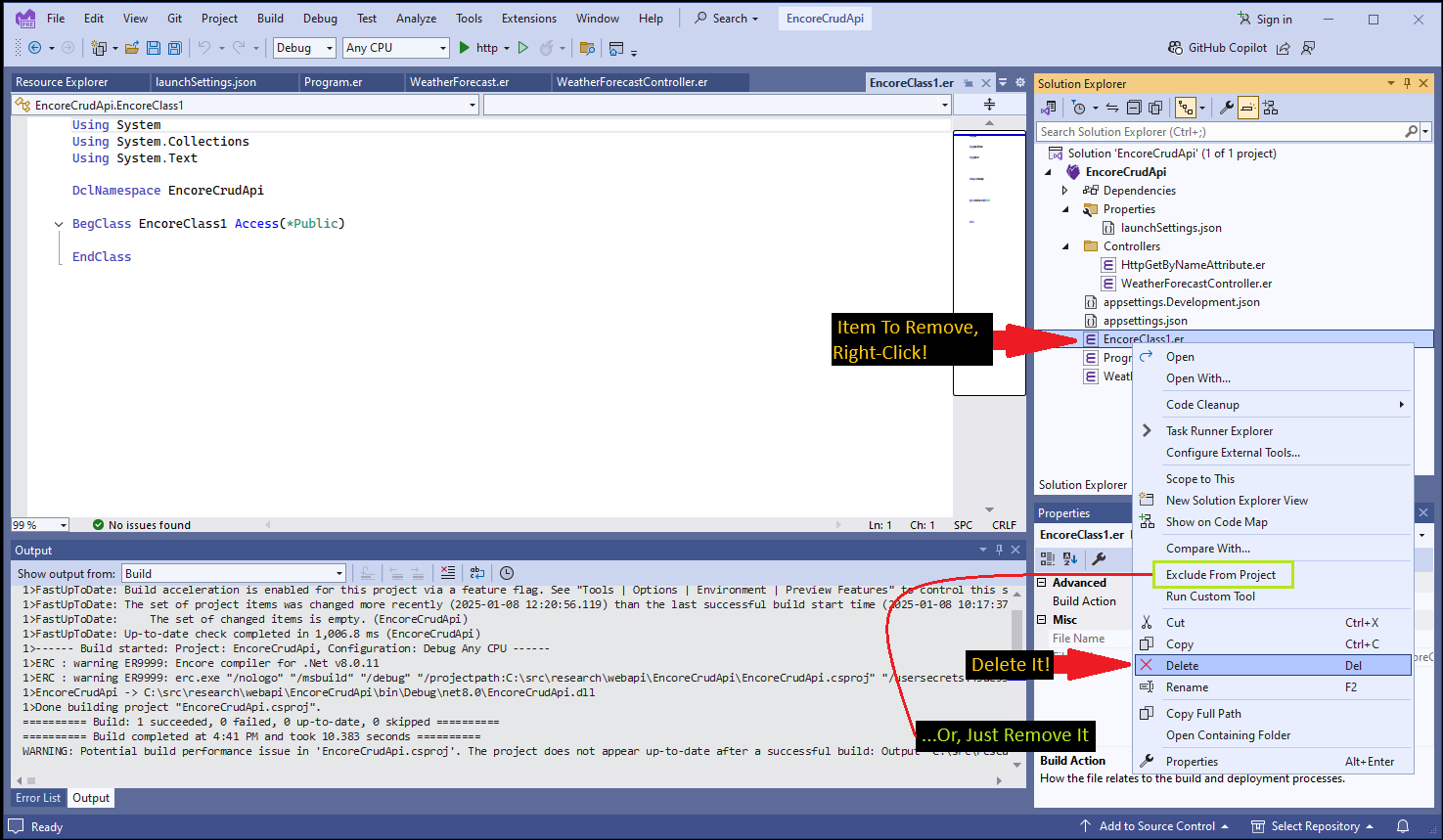Collapse the BegClass EncoreClass1 code block
The image size is (1443, 840).
pos(59,224)
